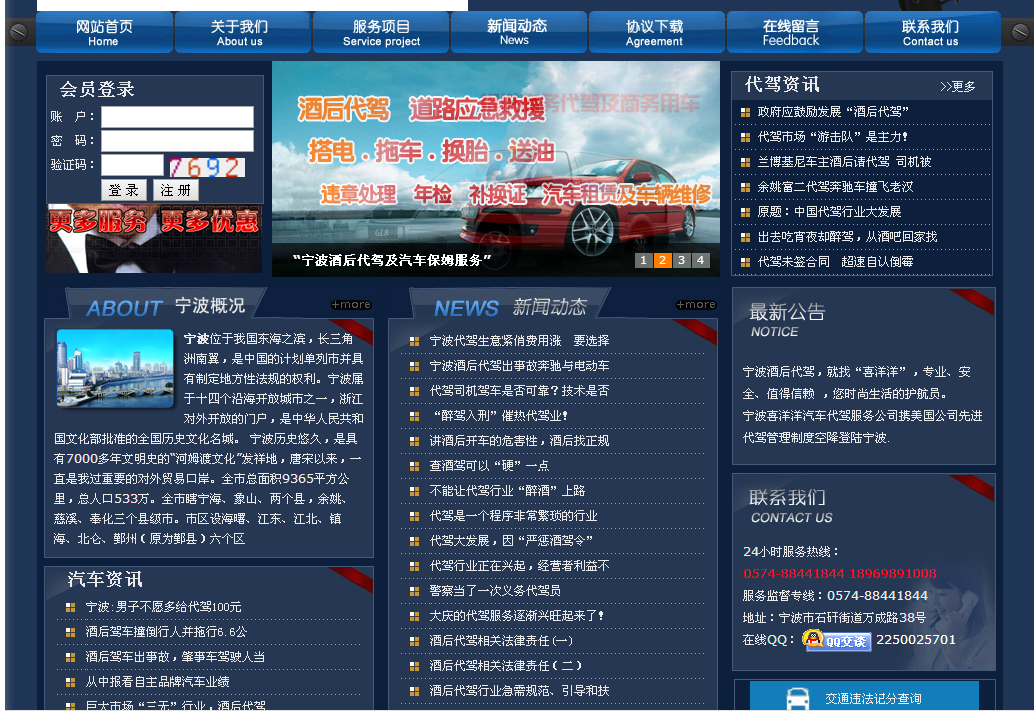Open the 宁波概况 +more icon

tap(350, 305)
